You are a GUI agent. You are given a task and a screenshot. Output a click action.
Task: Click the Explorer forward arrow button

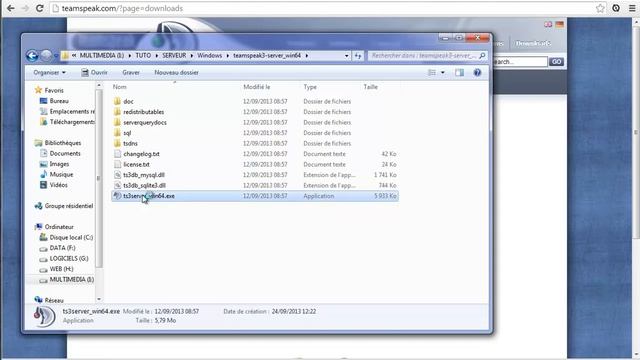[x=46, y=55]
